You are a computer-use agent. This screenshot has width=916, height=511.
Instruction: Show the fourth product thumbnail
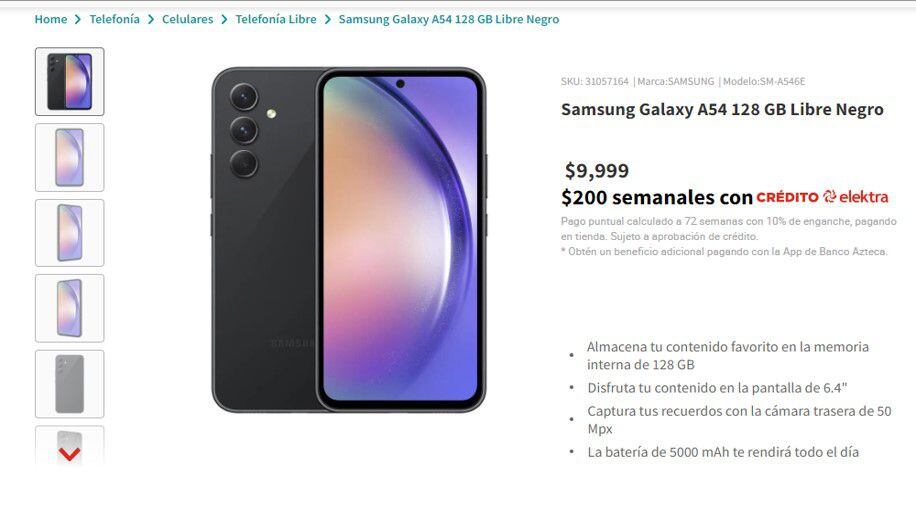[x=69, y=308]
